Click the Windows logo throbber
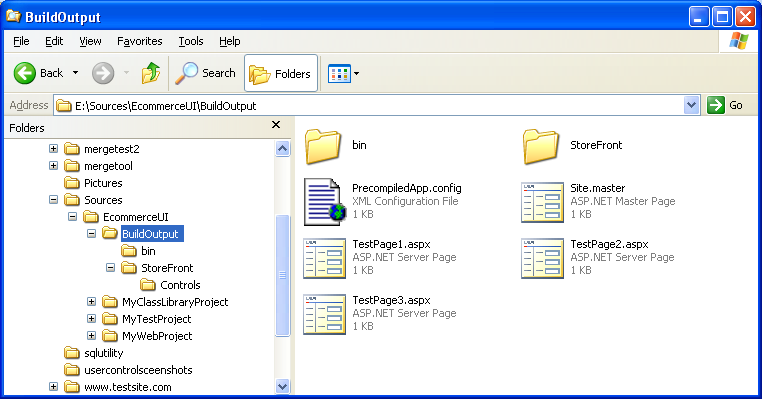The image size is (762, 399). pos(739,41)
